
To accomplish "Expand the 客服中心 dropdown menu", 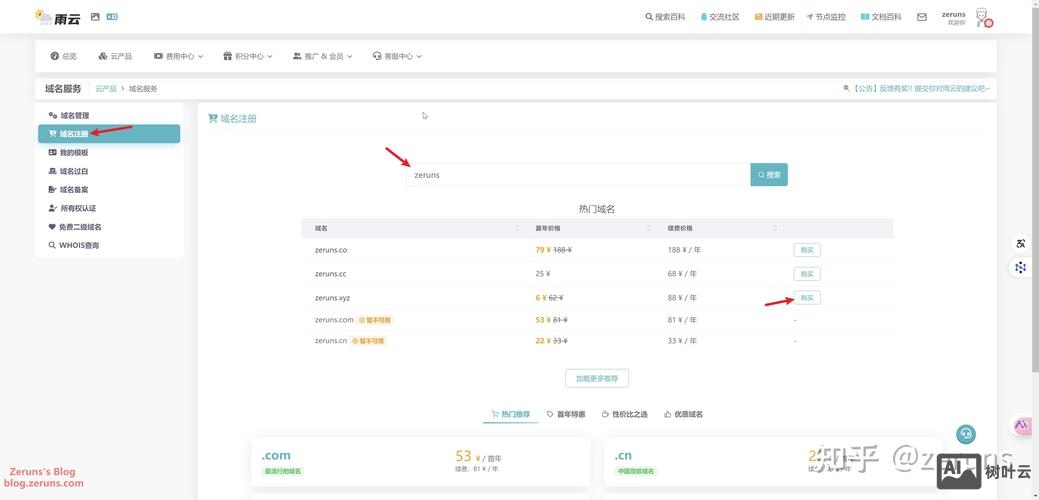I will (x=398, y=56).
